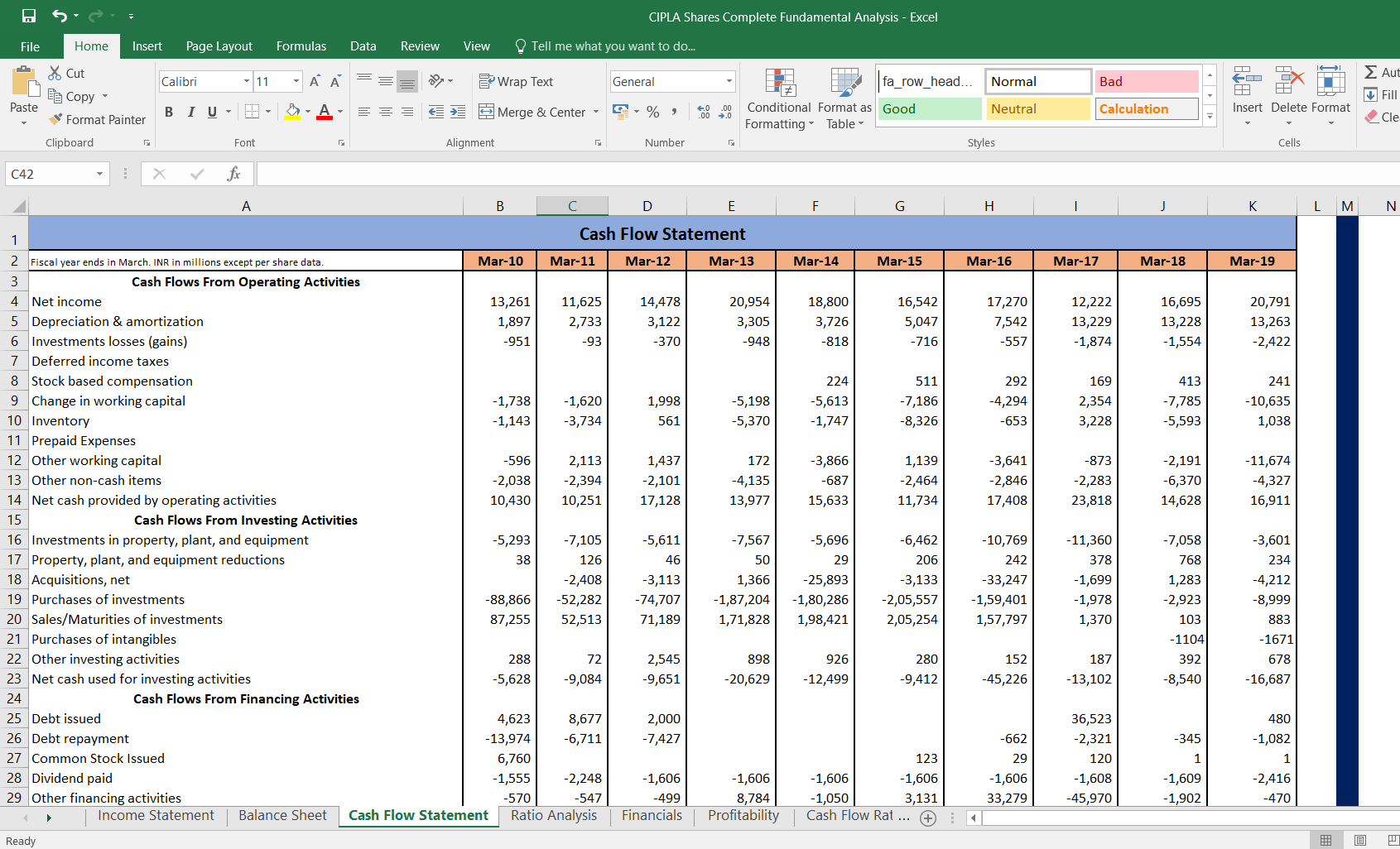Toggle Bold formatting
The width and height of the screenshot is (1400, 849).
pos(169,112)
